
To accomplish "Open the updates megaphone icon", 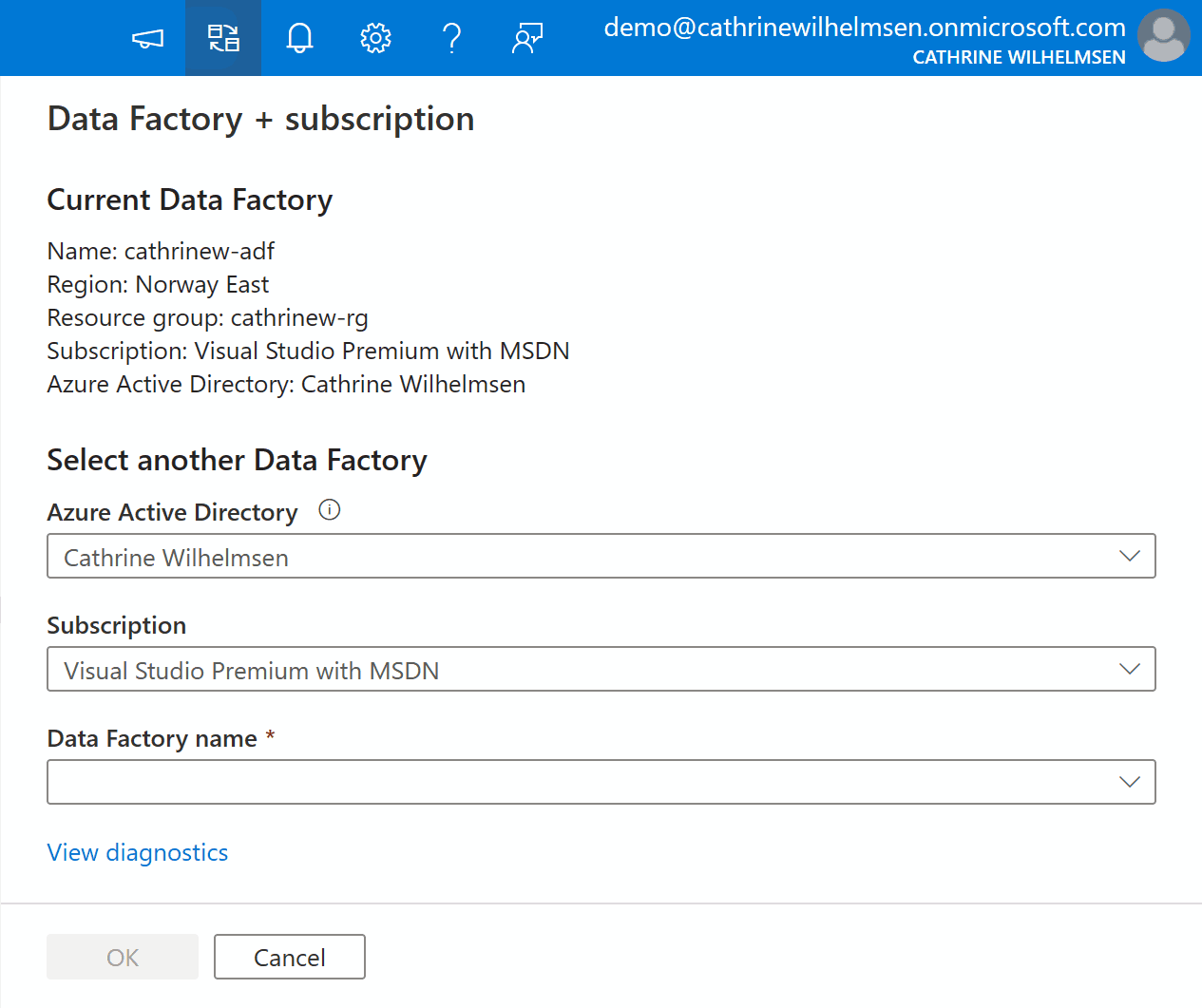I will click(x=147, y=38).
